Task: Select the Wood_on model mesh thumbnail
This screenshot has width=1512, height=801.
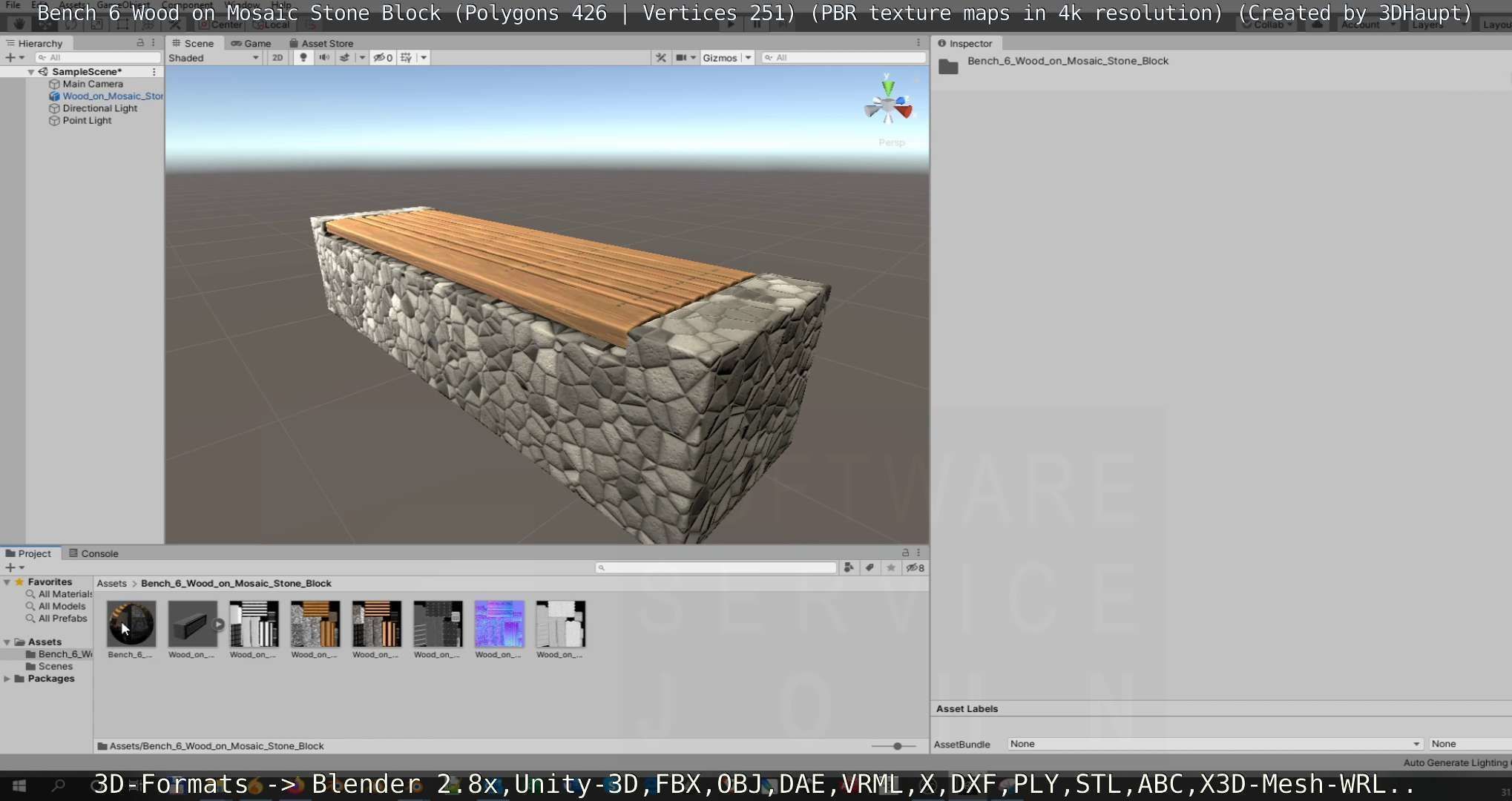Action: (192, 624)
